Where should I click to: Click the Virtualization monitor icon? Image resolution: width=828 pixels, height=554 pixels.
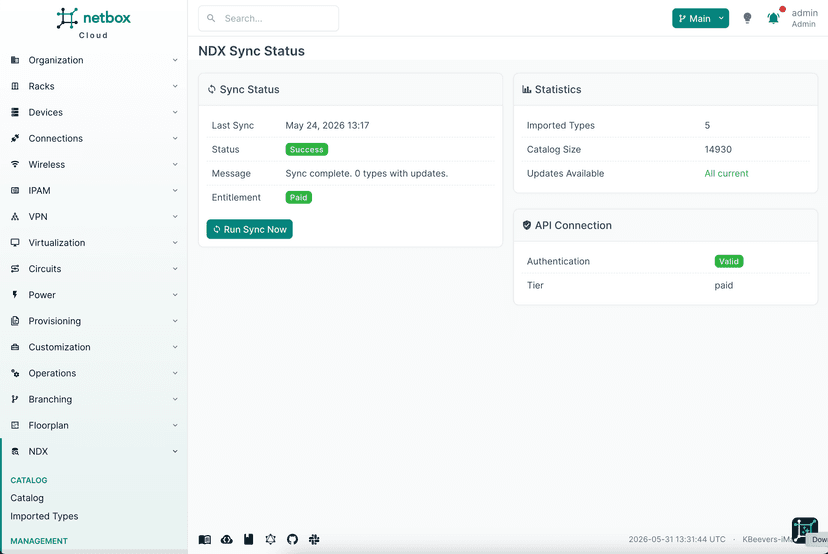point(15,242)
